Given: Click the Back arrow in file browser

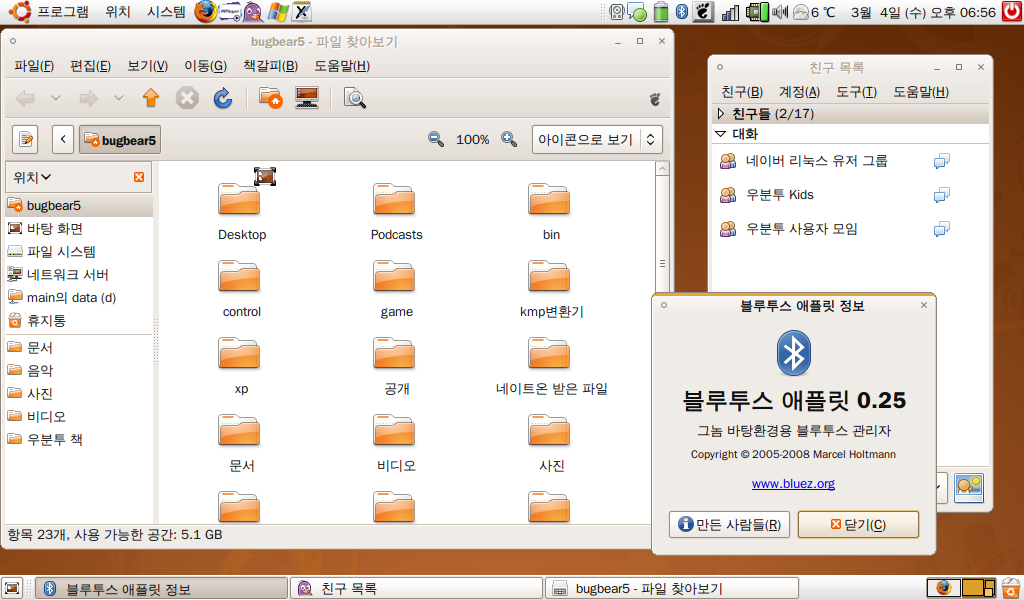Looking at the screenshot, I should tap(25, 98).
